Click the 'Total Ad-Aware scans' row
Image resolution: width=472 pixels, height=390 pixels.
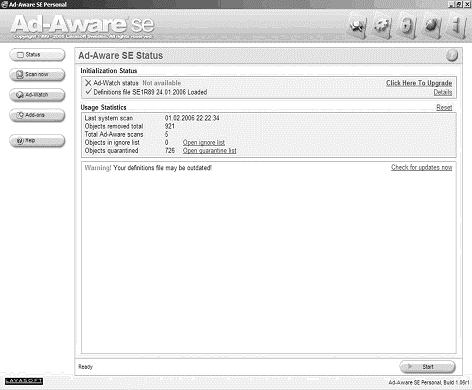[127, 134]
